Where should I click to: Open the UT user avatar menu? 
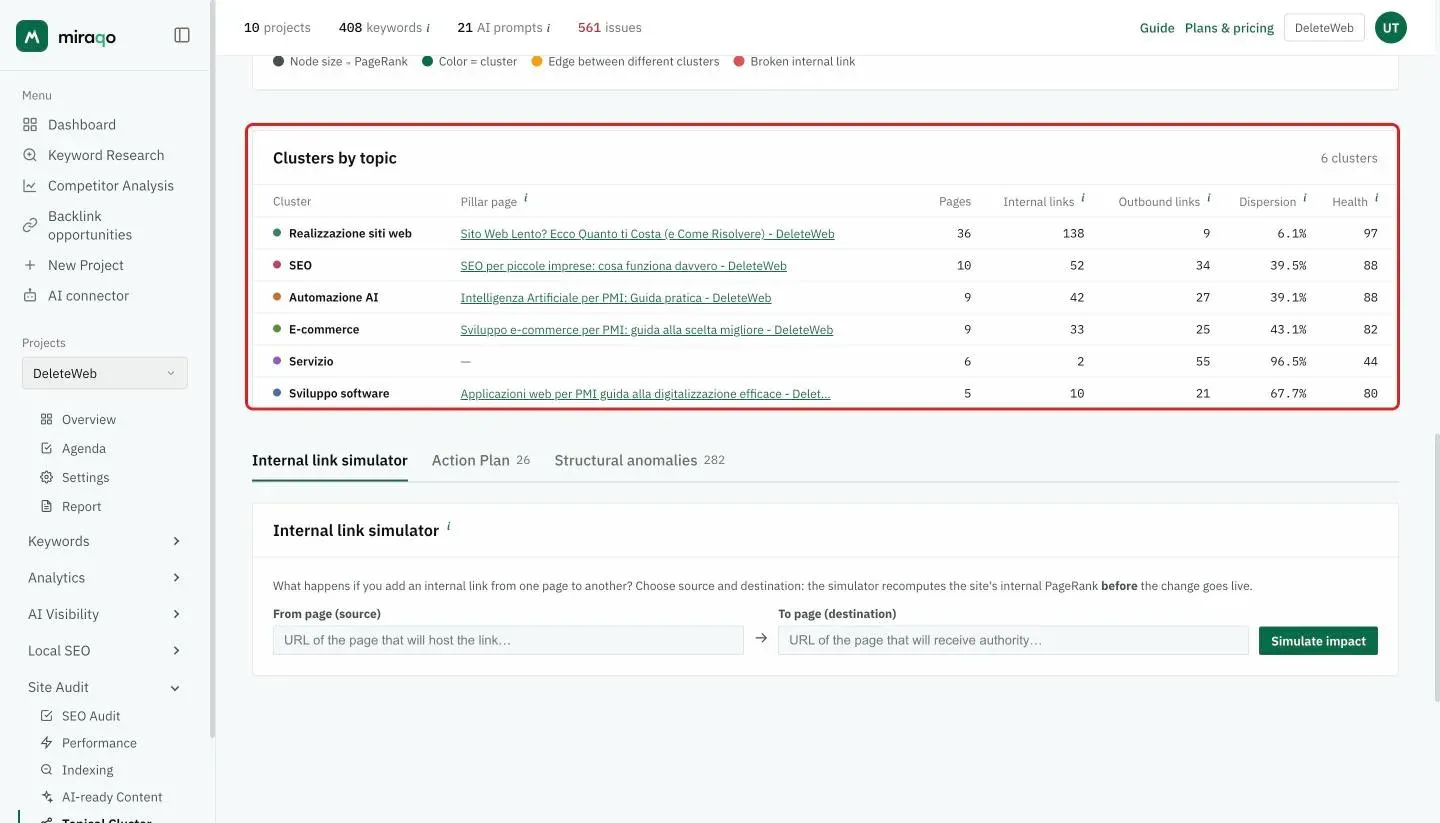[x=1391, y=28]
